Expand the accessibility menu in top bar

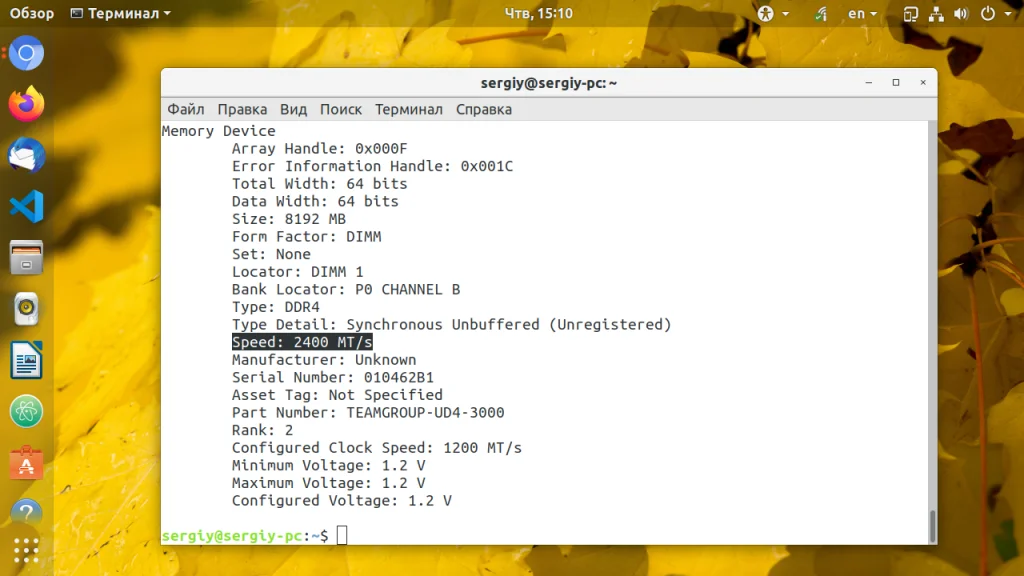(x=773, y=13)
